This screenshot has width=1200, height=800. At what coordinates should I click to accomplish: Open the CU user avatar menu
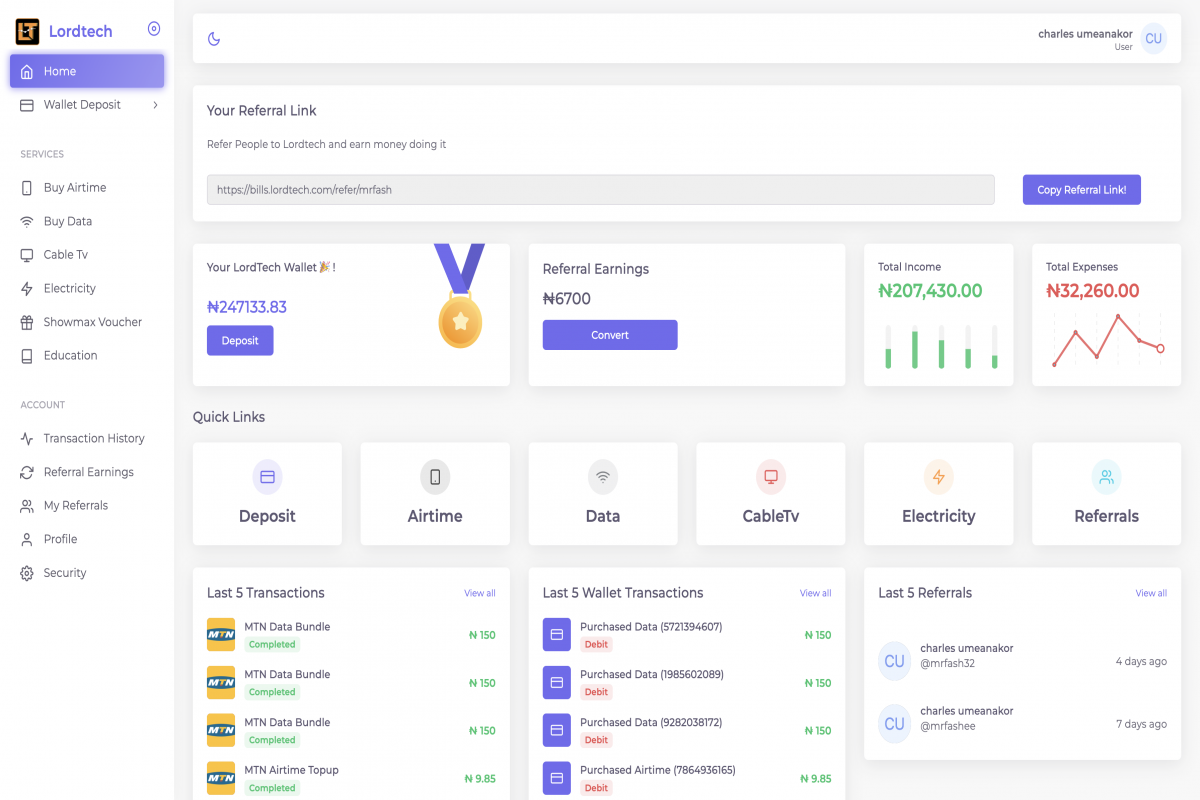tap(1154, 38)
